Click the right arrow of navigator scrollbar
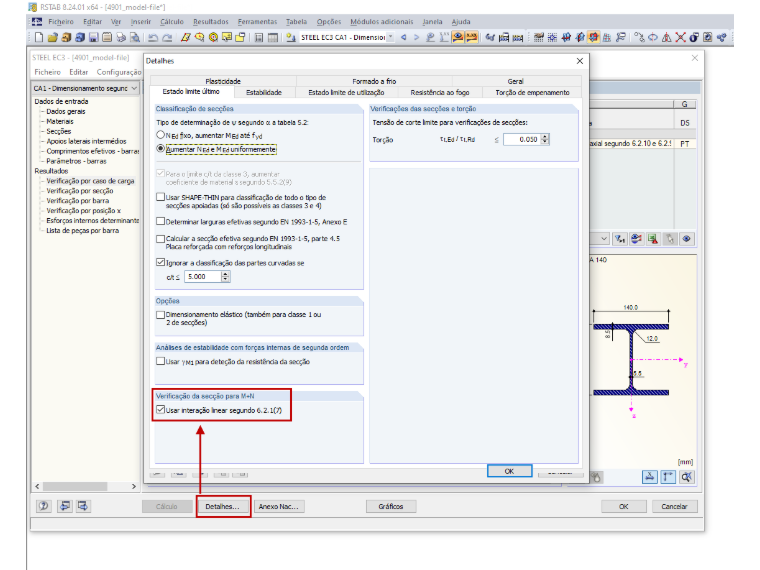 (134, 486)
